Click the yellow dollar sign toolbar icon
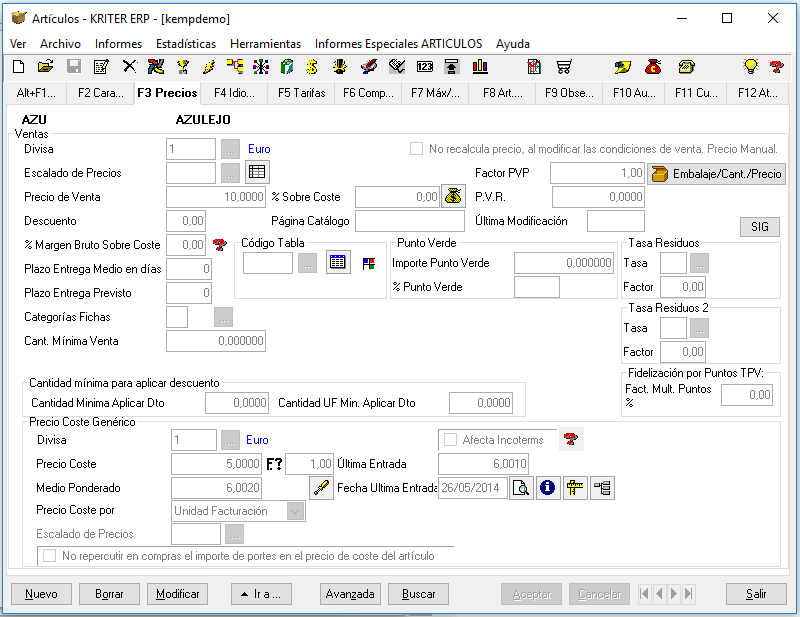Image resolution: width=800 pixels, height=617 pixels. (312, 67)
